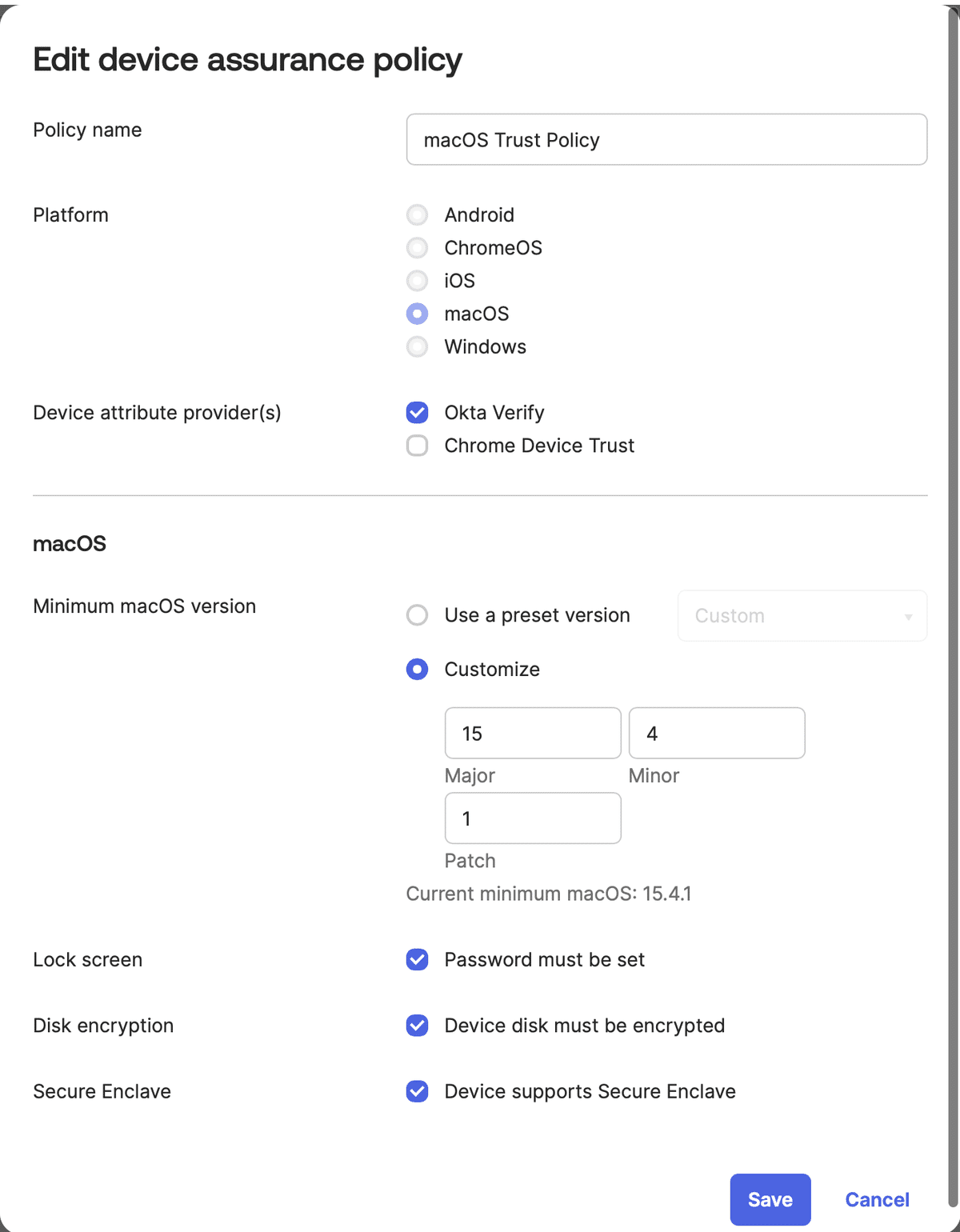960x1232 pixels.
Task: Select the Android platform radio button
Action: (x=417, y=214)
